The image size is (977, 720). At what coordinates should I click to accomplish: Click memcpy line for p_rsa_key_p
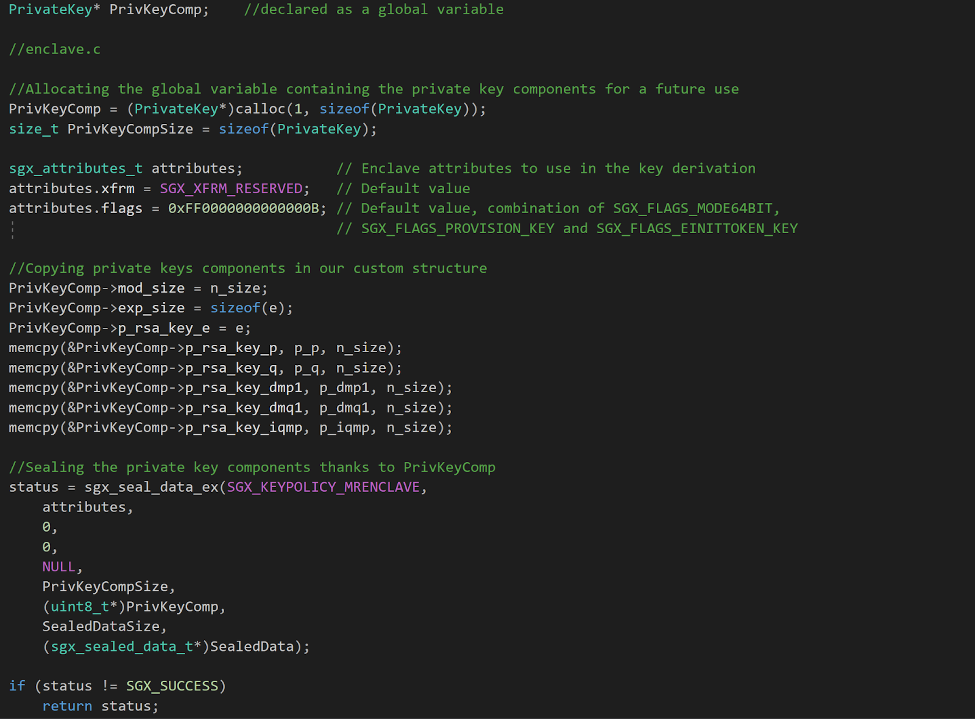(x=206, y=348)
